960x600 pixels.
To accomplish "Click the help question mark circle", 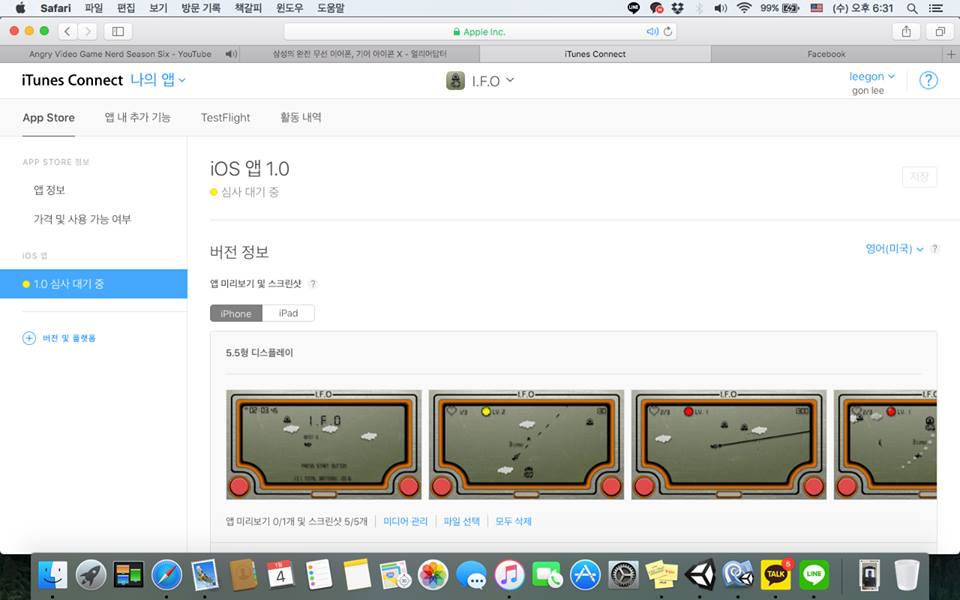I will coord(928,80).
